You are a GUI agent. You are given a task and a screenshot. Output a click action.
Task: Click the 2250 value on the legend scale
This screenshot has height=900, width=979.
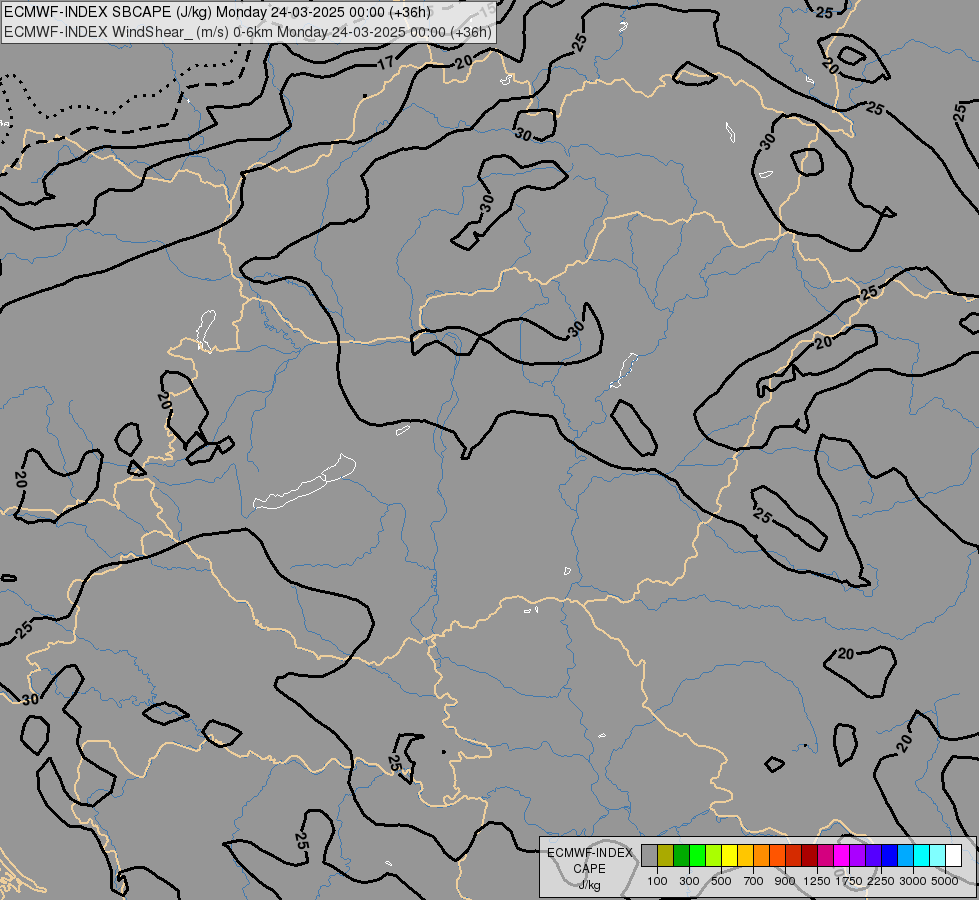pos(881,881)
